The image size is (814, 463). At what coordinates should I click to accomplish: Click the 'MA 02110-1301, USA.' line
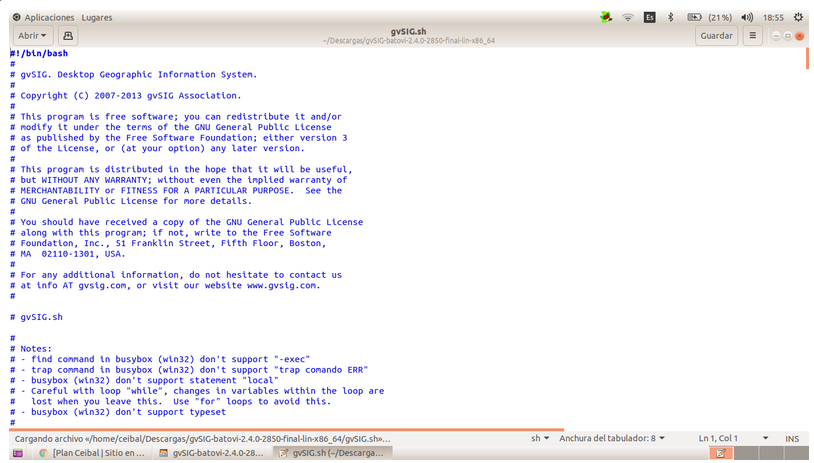pyautogui.click(x=67, y=254)
